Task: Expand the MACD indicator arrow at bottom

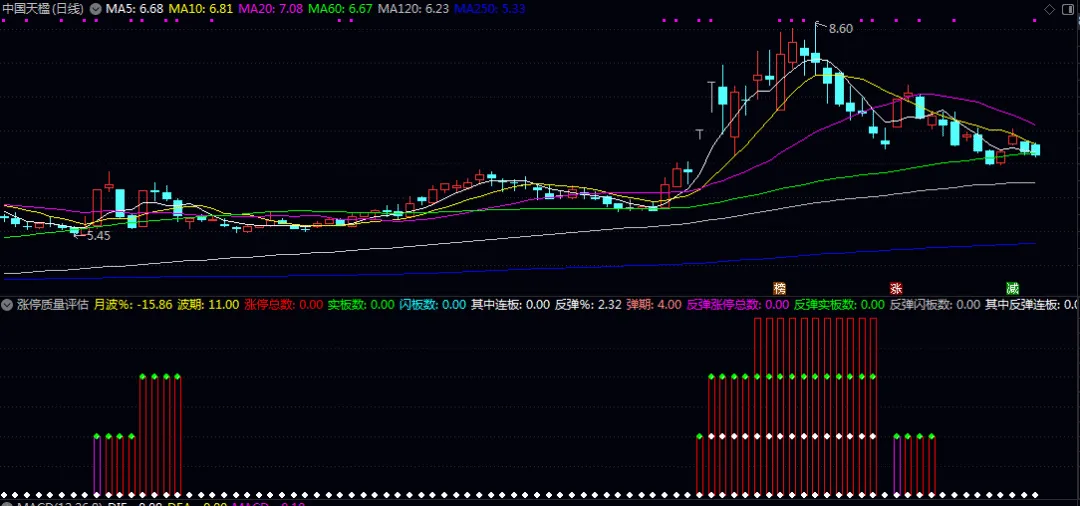Action: tap(8, 505)
